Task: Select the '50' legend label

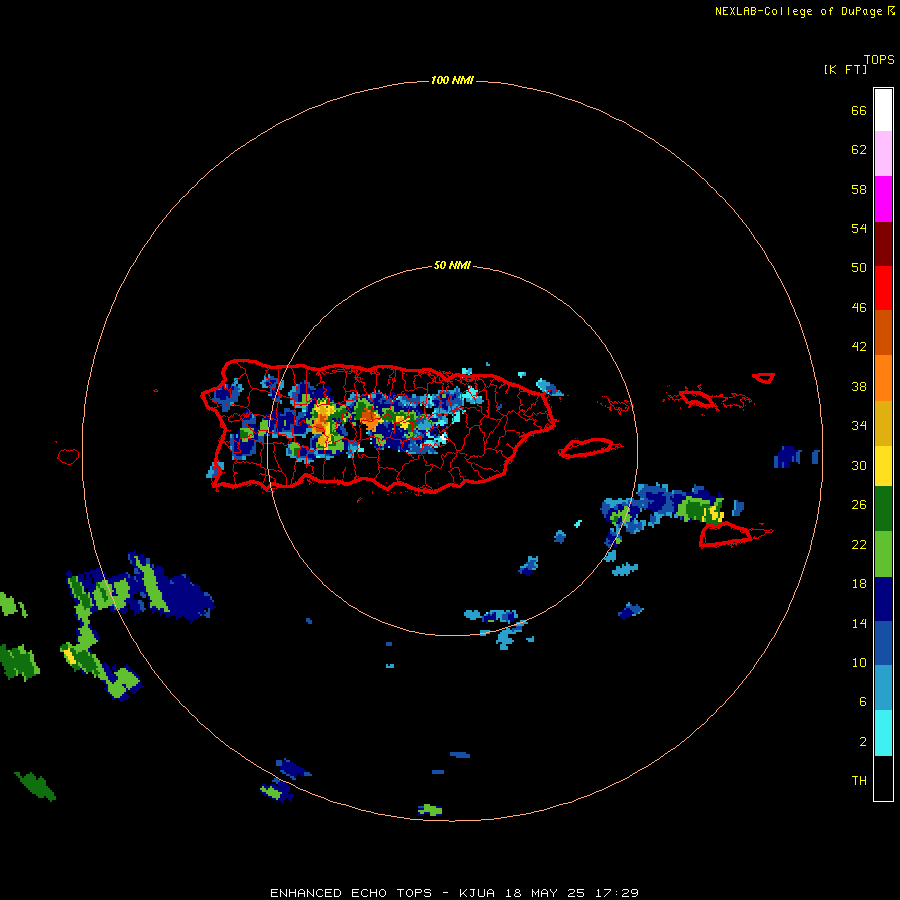Action: pyautogui.click(x=859, y=267)
